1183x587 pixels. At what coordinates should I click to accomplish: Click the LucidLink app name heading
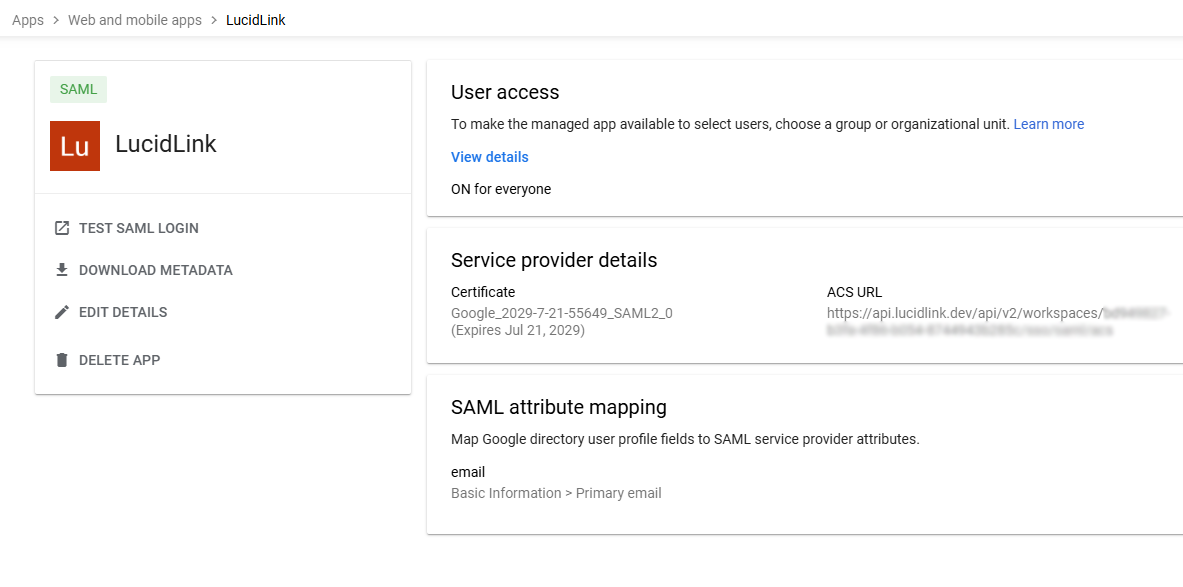coord(166,144)
